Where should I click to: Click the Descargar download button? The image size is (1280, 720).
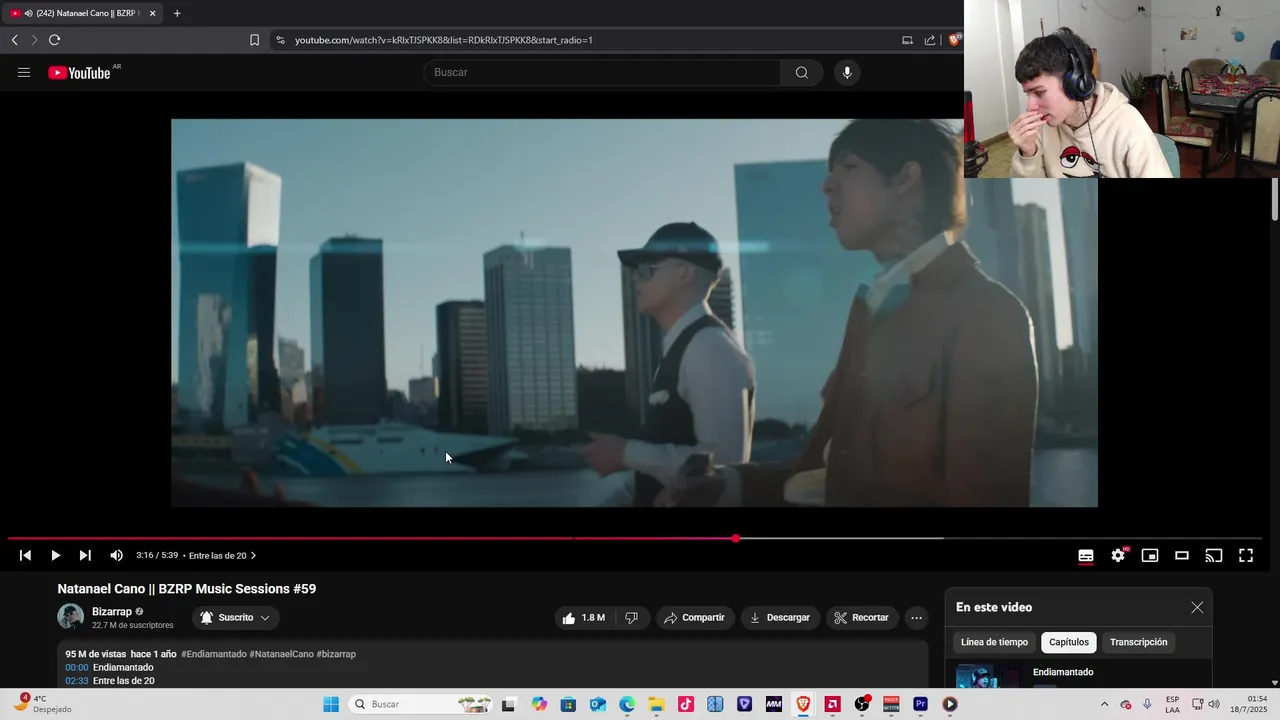pyautogui.click(x=780, y=618)
